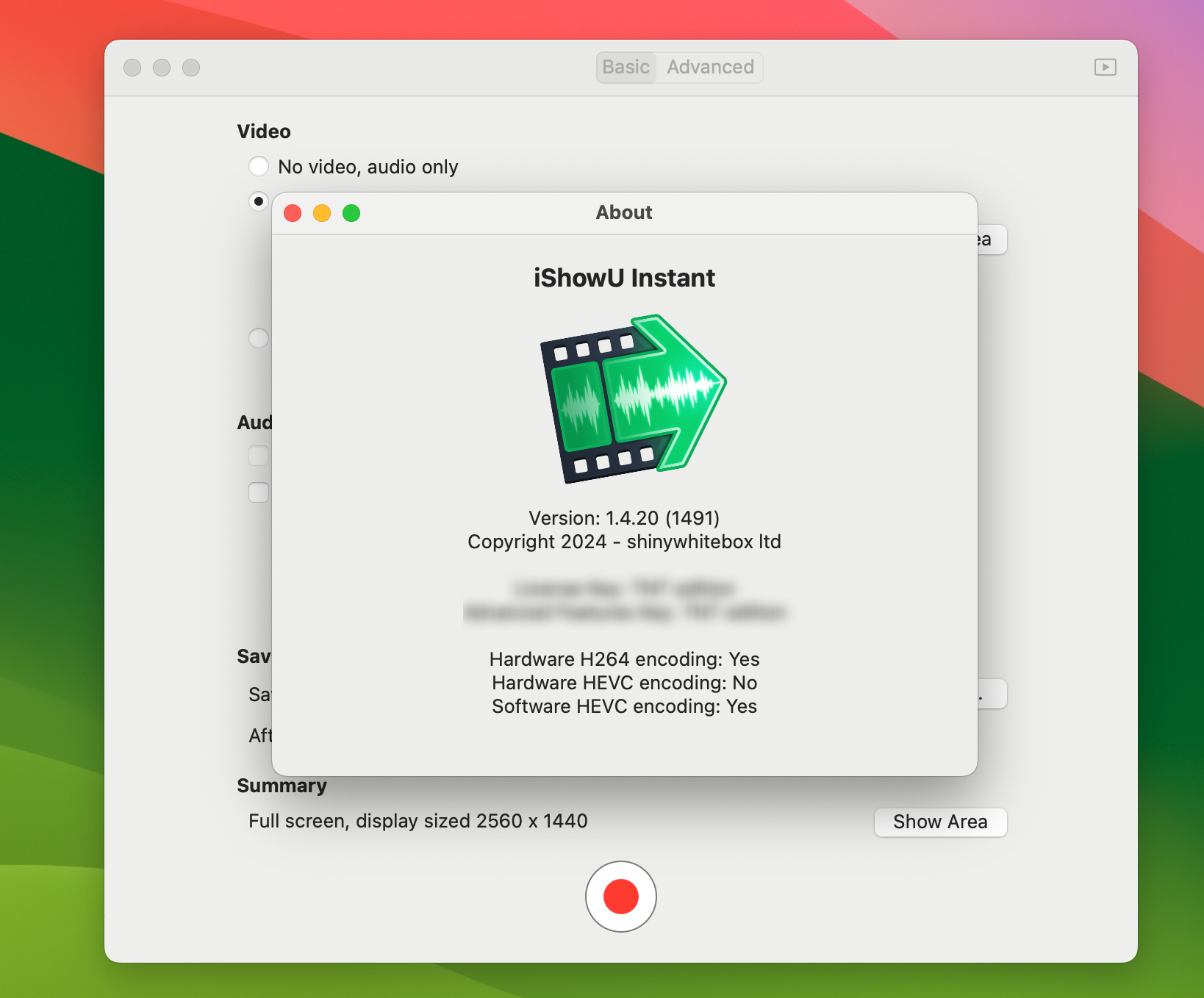
Task: Click the full screen display summary text
Action: click(418, 821)
